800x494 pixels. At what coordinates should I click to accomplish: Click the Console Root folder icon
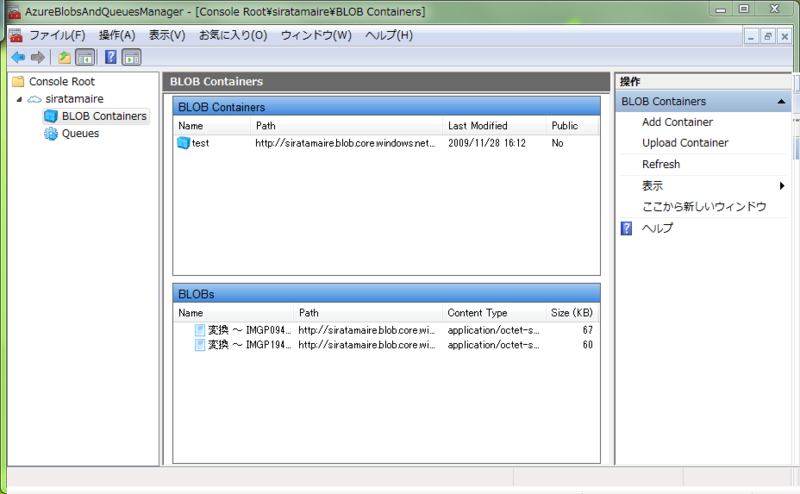pyautogui.click(x=18, y=82)
